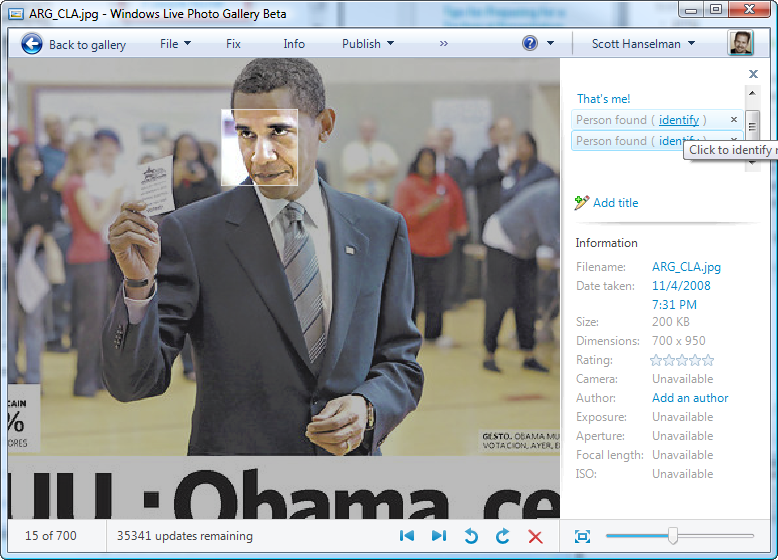Click Add an author link
Screen dimensions: 778x560
point(690,398)
